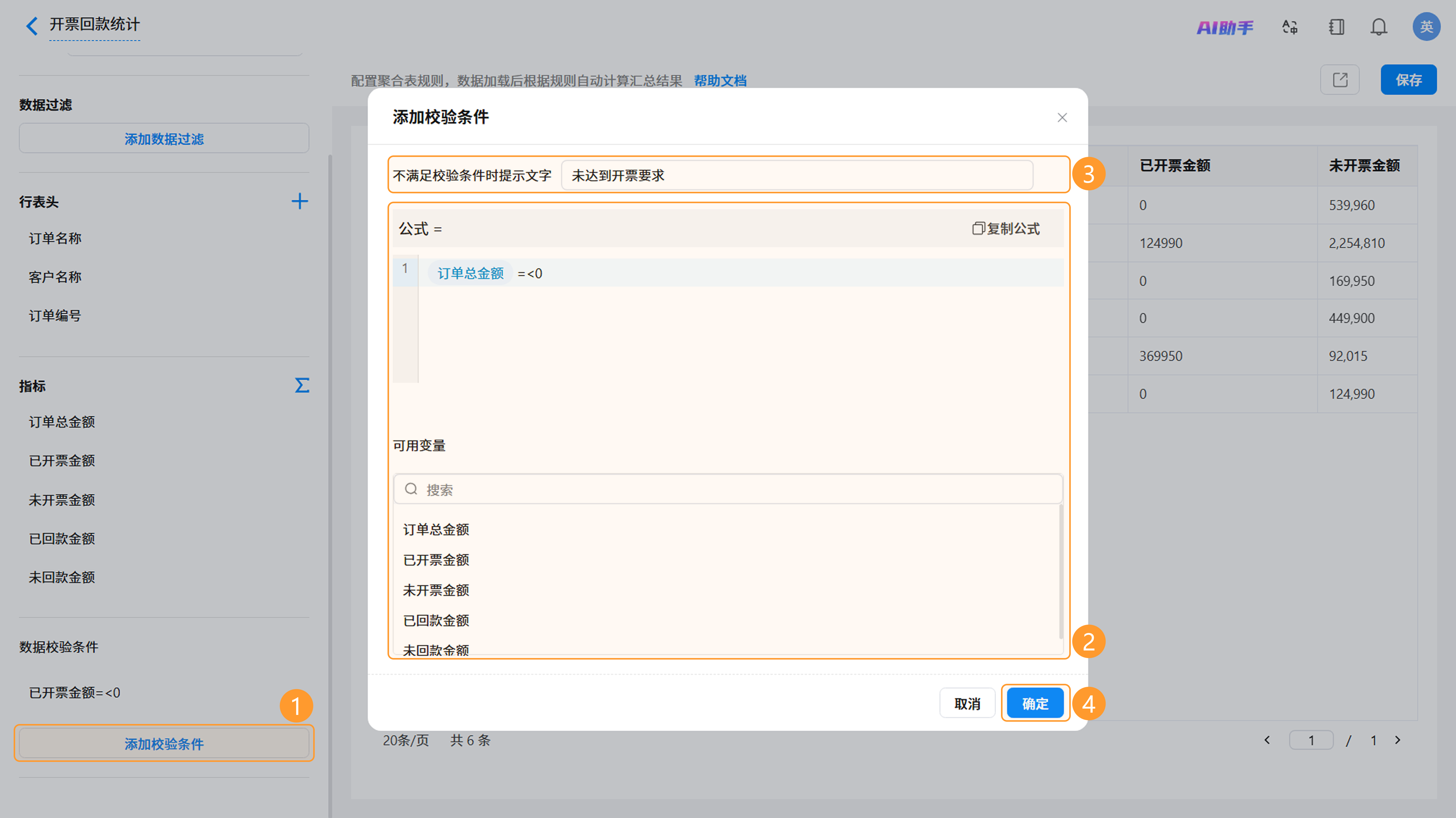Screen dimensions: 1456x818
Task: Select variable 未回款金额 in list
Action: (436, 650)
